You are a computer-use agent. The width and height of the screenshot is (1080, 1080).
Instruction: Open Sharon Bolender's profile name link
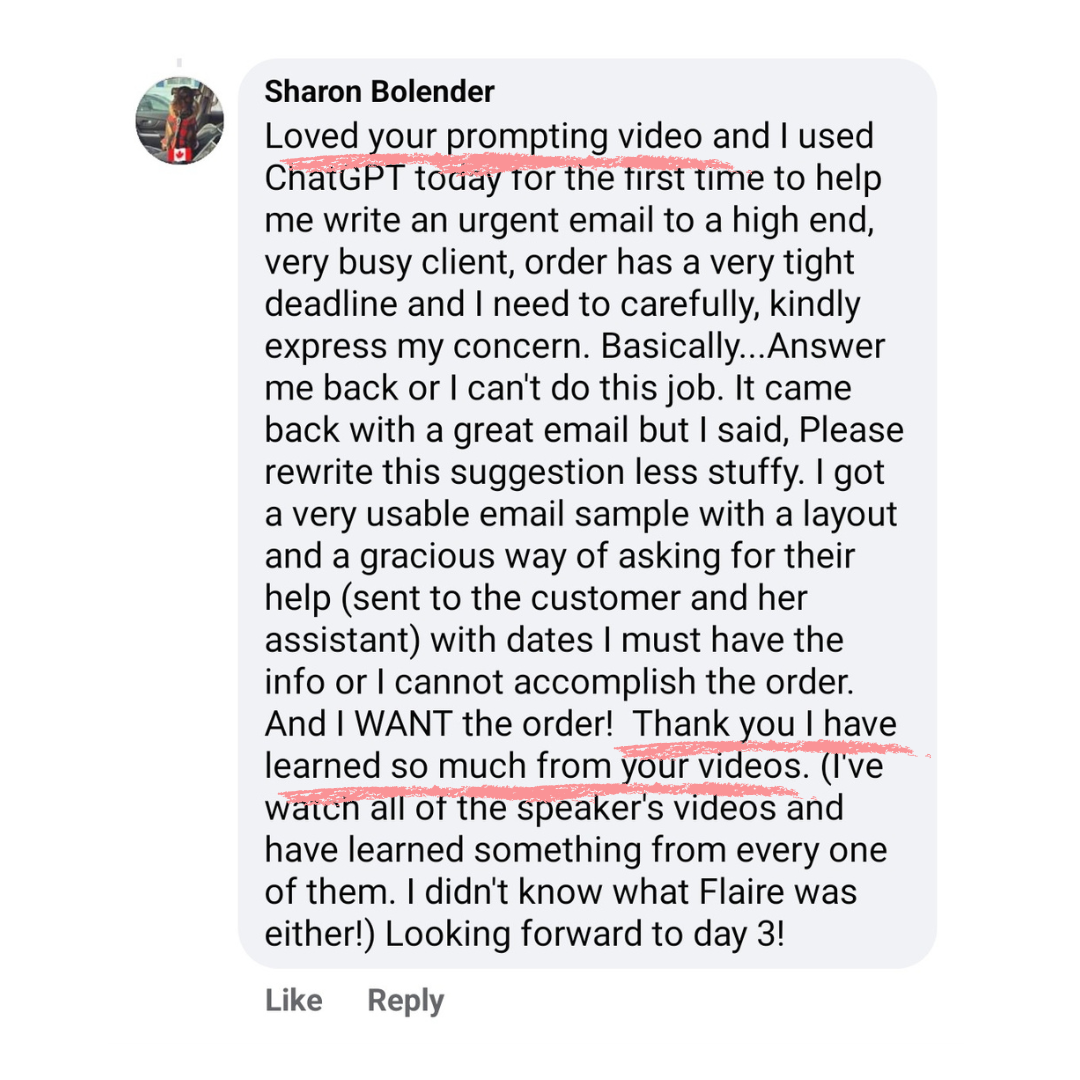coord(380,93)
